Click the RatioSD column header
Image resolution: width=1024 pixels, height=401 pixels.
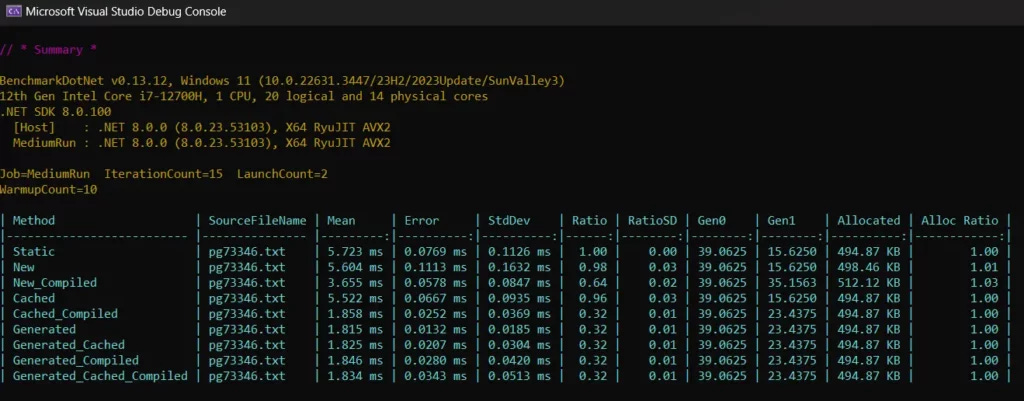click(652, 221)
